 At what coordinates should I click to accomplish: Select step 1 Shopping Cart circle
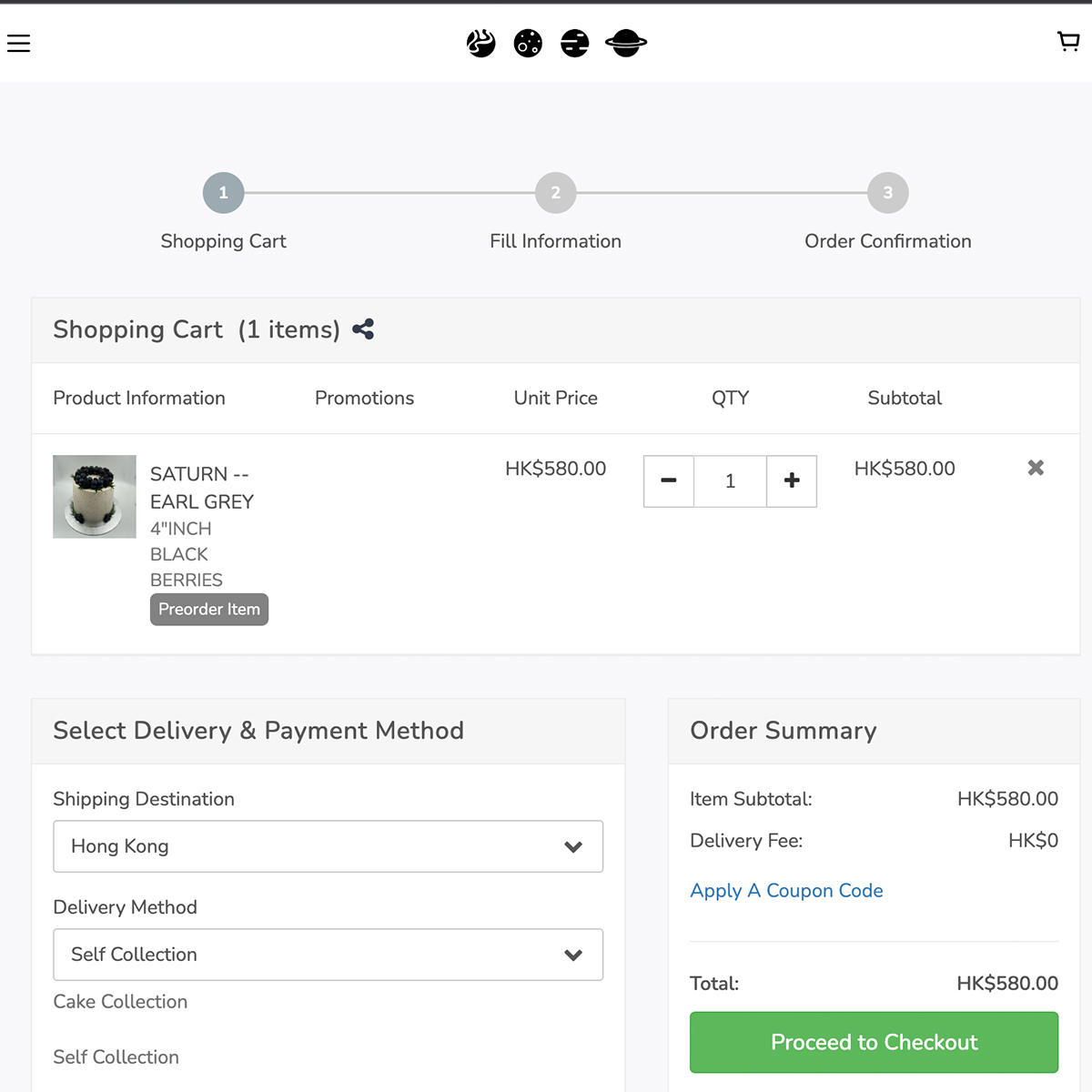pos(223,193)
